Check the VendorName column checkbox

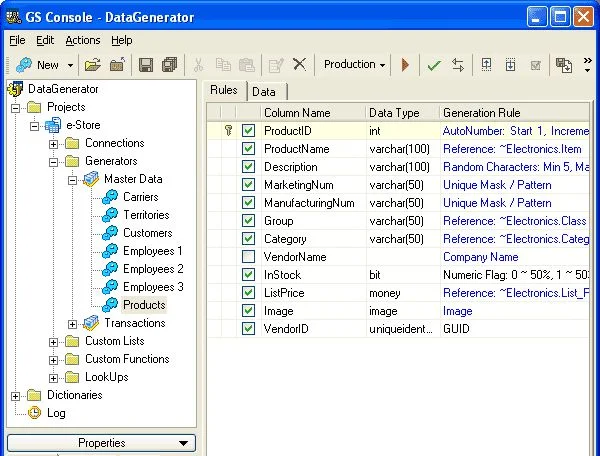(x=248, y=257)
